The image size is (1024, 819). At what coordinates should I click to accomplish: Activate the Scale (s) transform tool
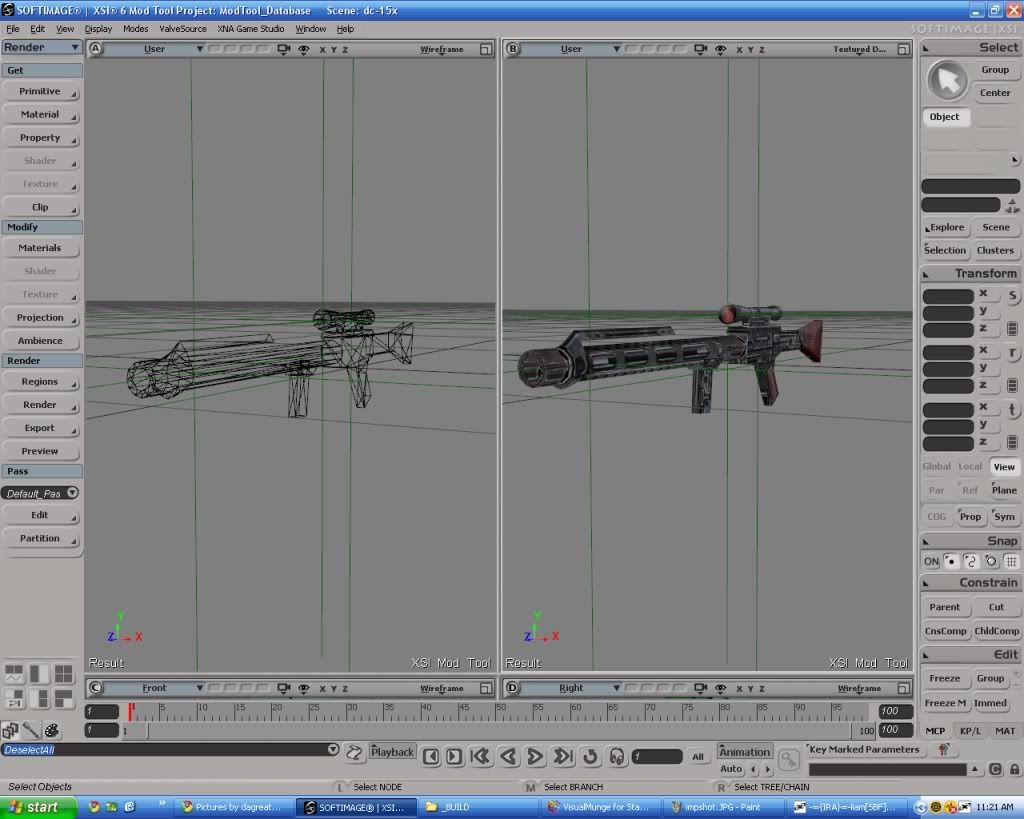[x=1012, y=295]
